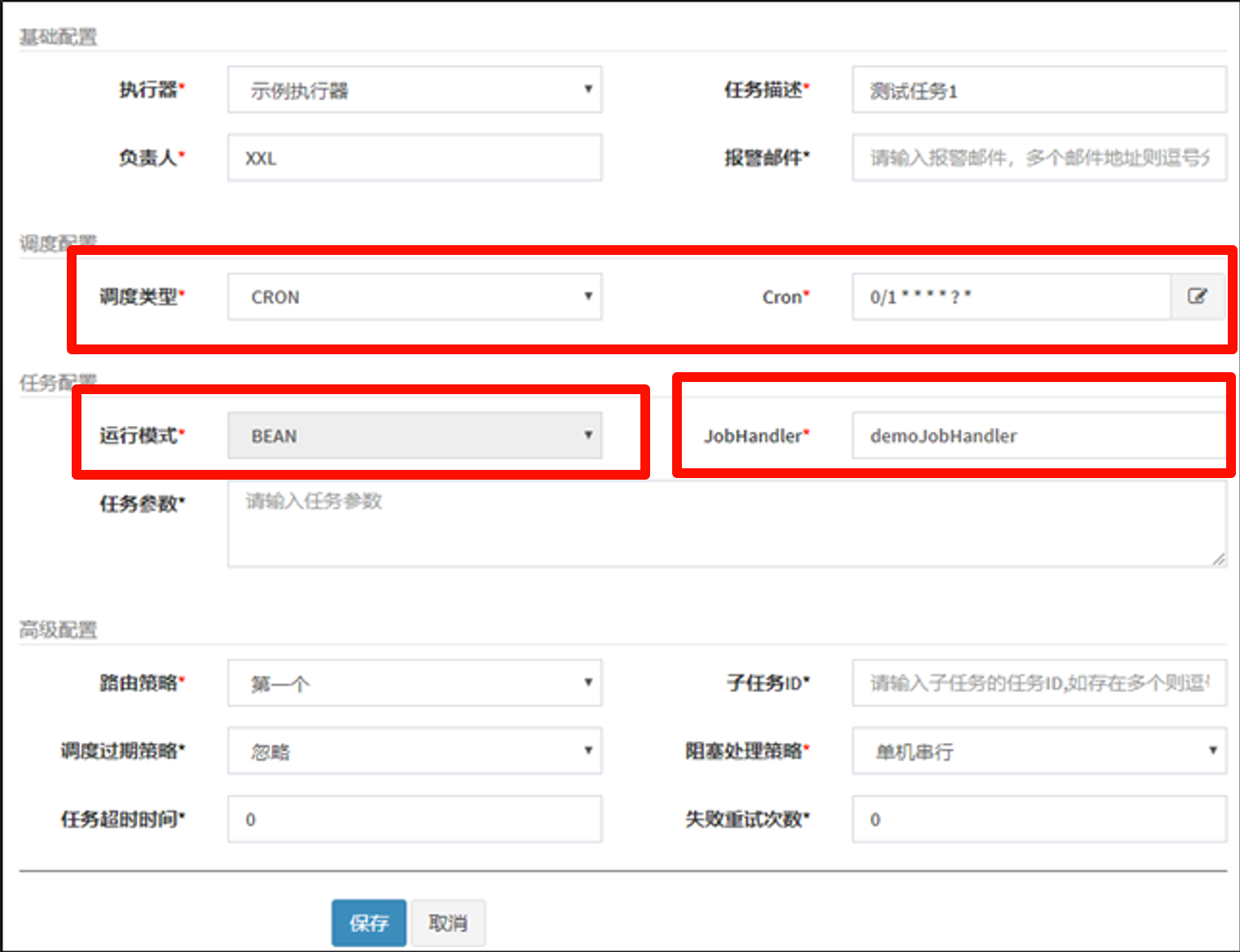1240x952 pixels.
Task: Click the Cron expression edit icon
Action: tap(1198, 296)
